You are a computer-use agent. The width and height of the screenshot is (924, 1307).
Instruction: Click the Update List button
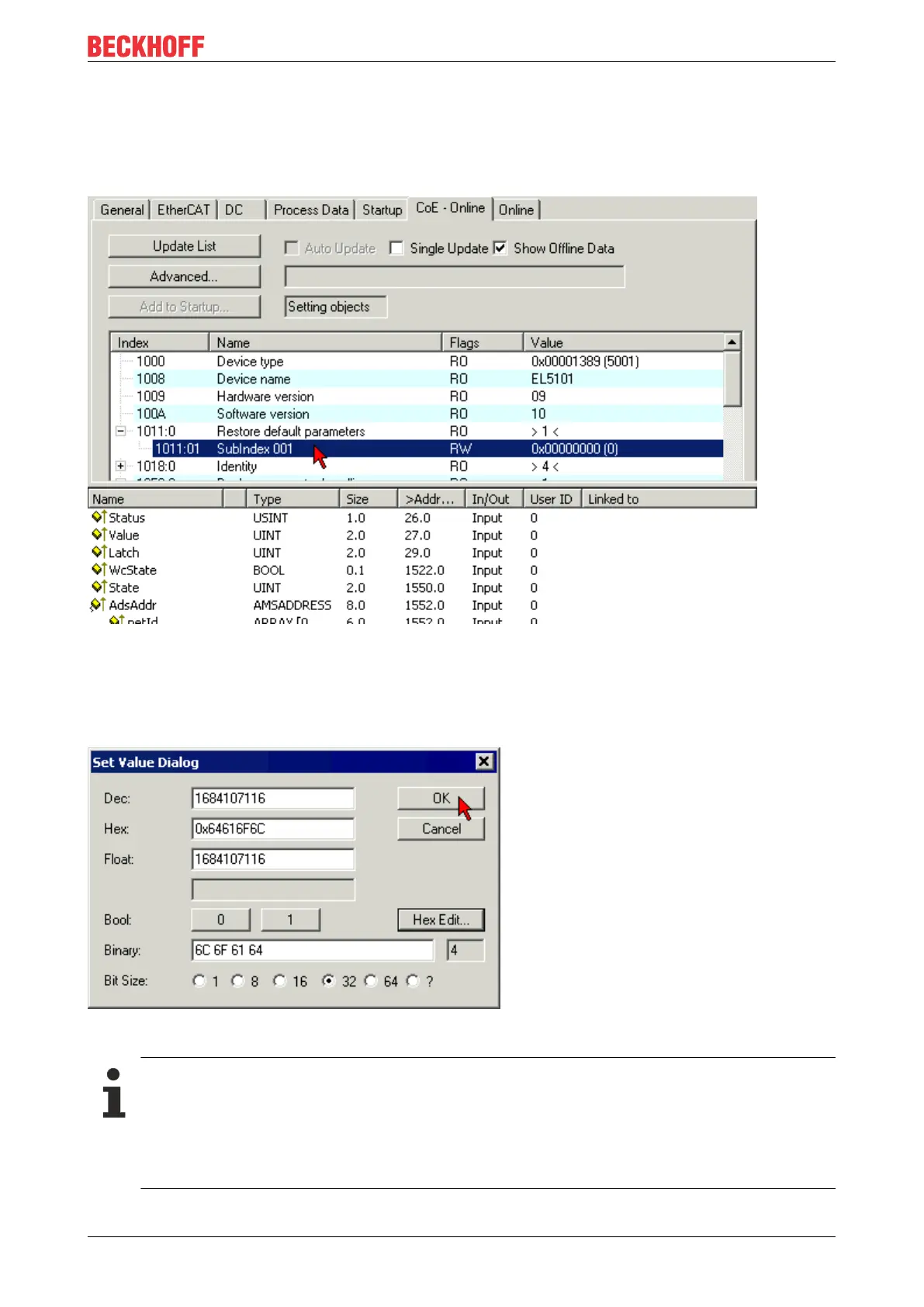click(185, 246)
